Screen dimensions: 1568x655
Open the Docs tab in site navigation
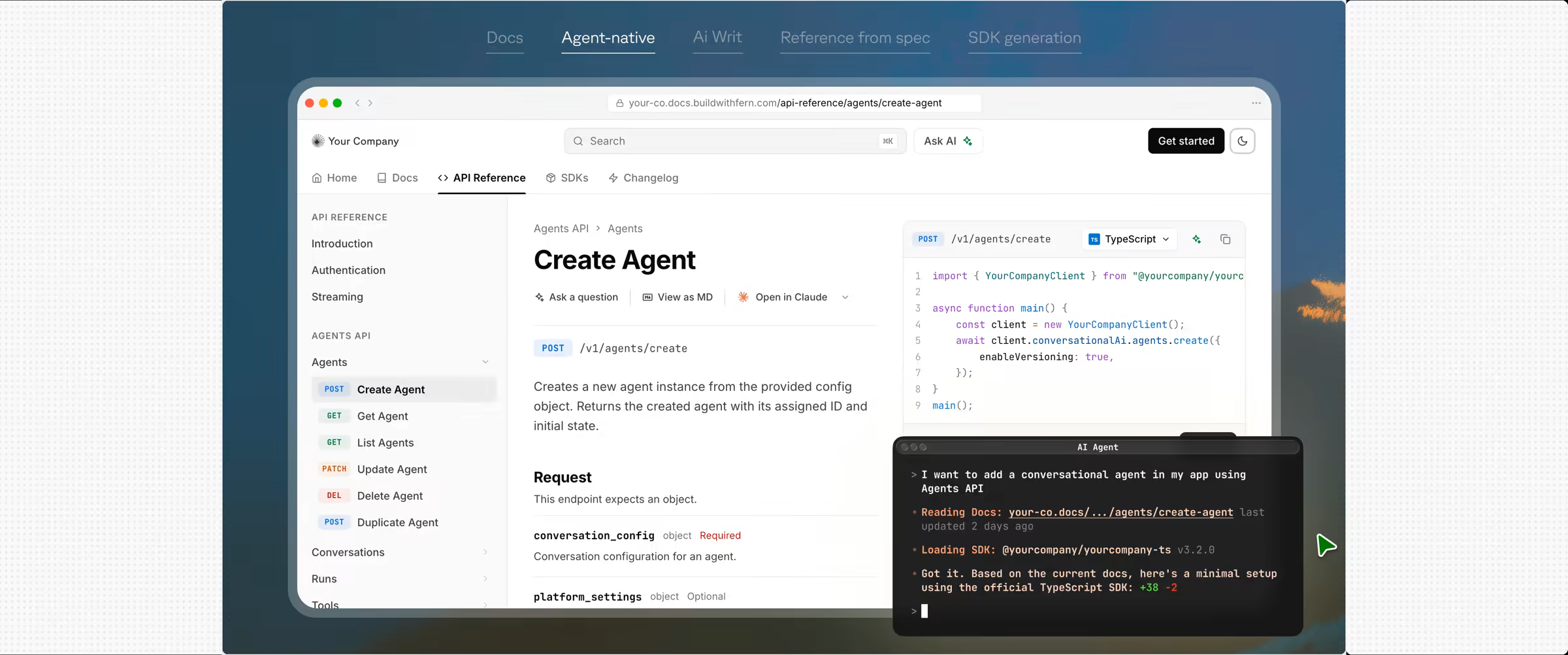[x=397, y=178]
